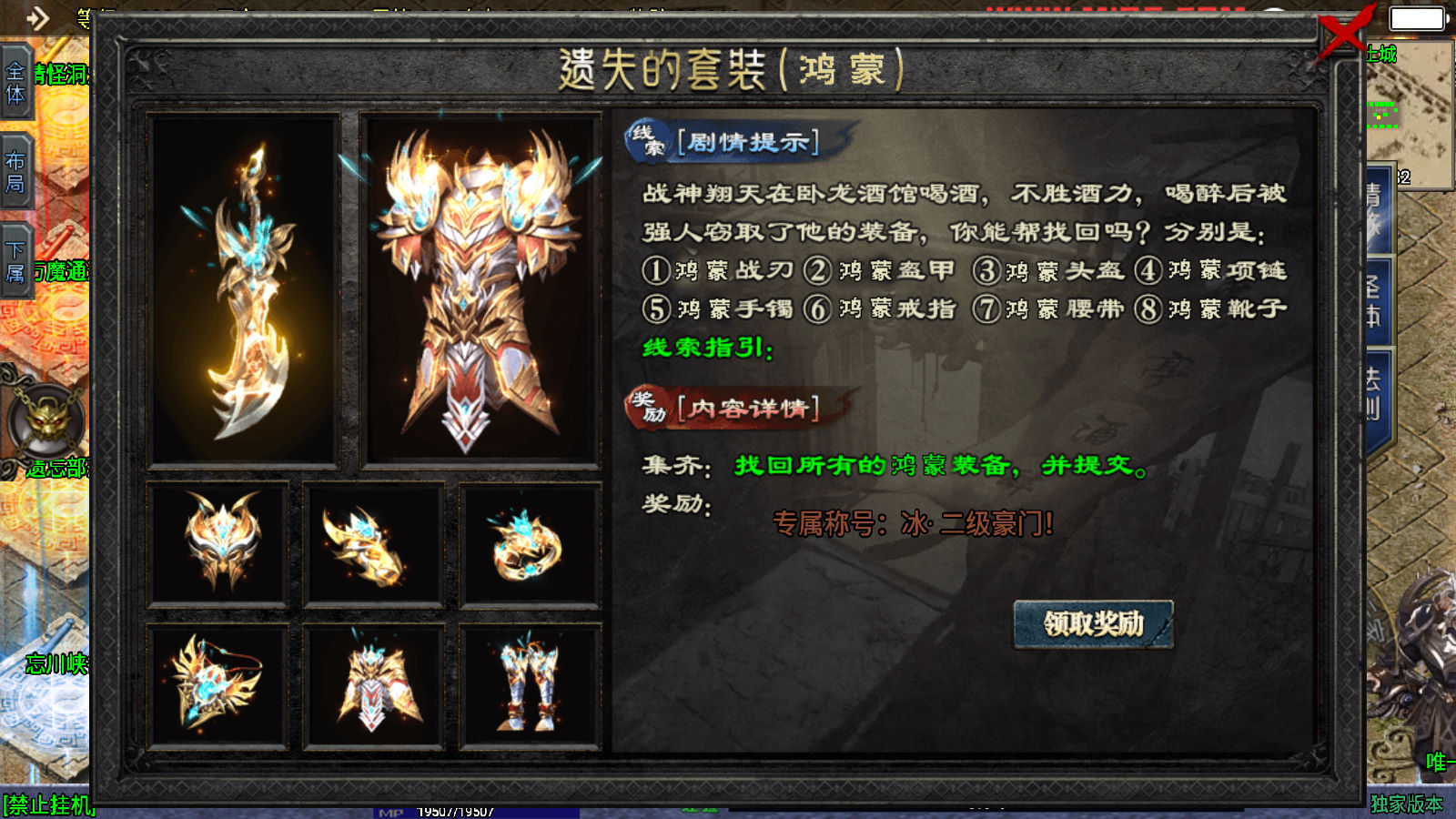
Task: Select the 鸿蒙 boots equipment icon
Action: [530, 686]
